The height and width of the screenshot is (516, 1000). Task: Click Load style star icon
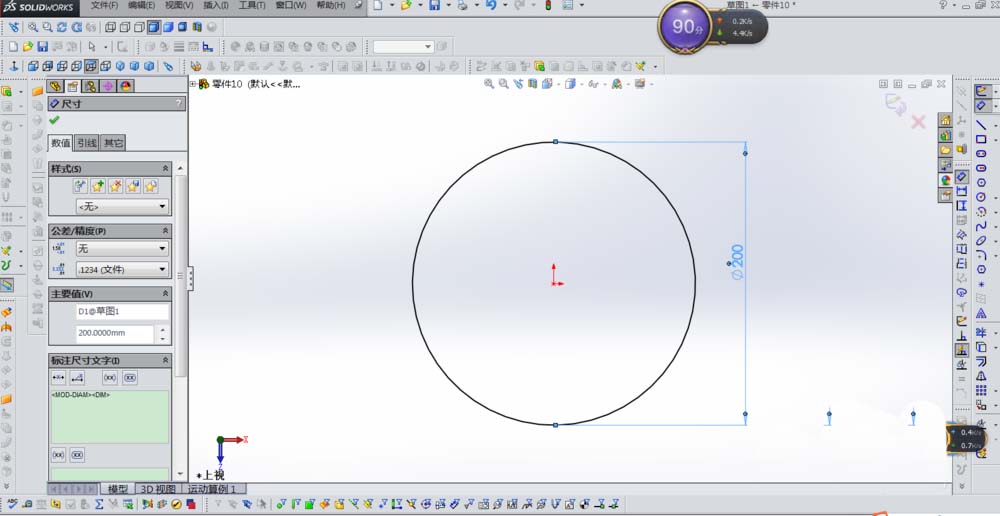151,186
